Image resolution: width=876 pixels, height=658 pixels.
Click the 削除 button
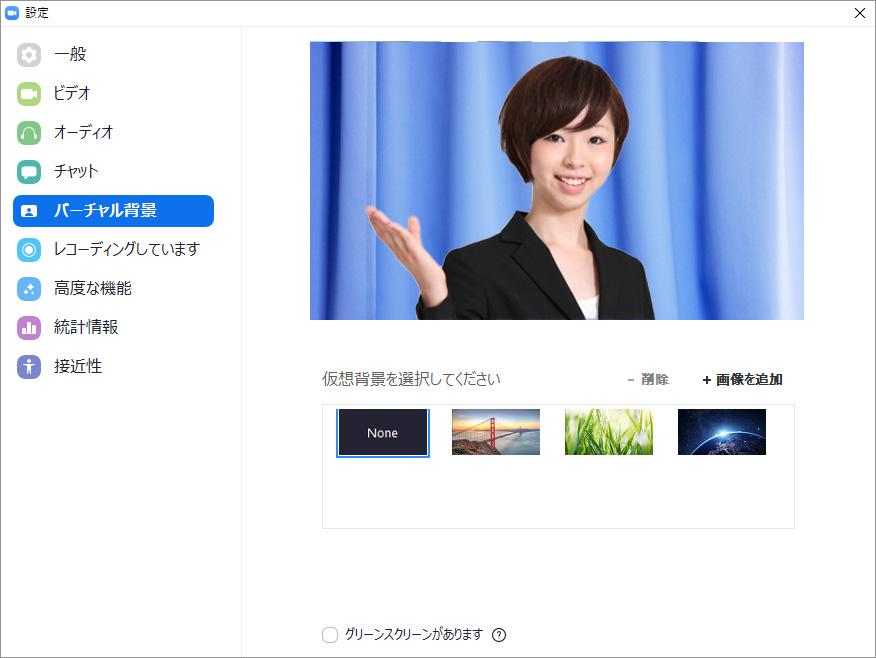click(x=648, y=380)
